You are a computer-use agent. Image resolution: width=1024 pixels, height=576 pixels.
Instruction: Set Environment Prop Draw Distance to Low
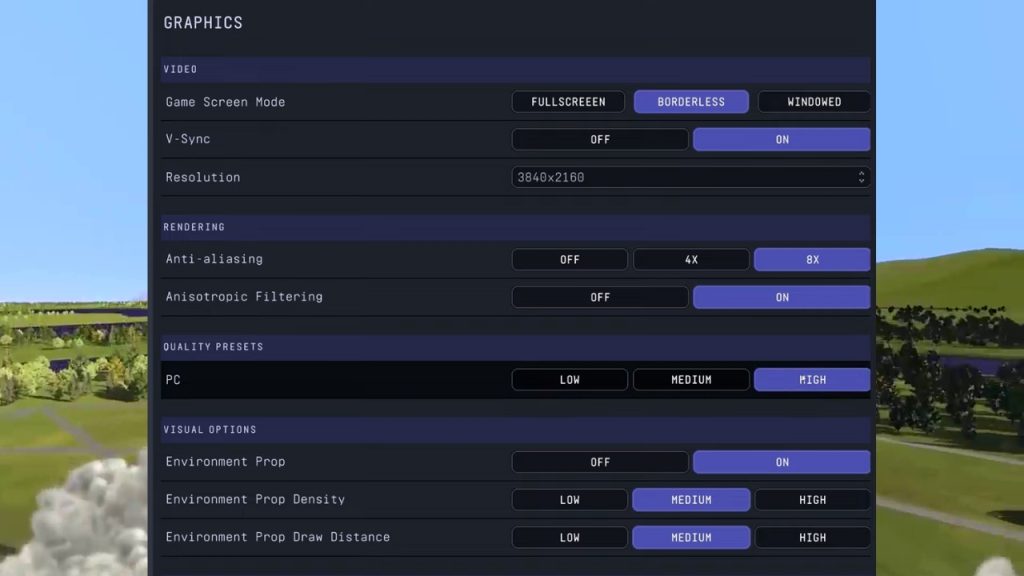pyautogui.click(x=569, y=537)
